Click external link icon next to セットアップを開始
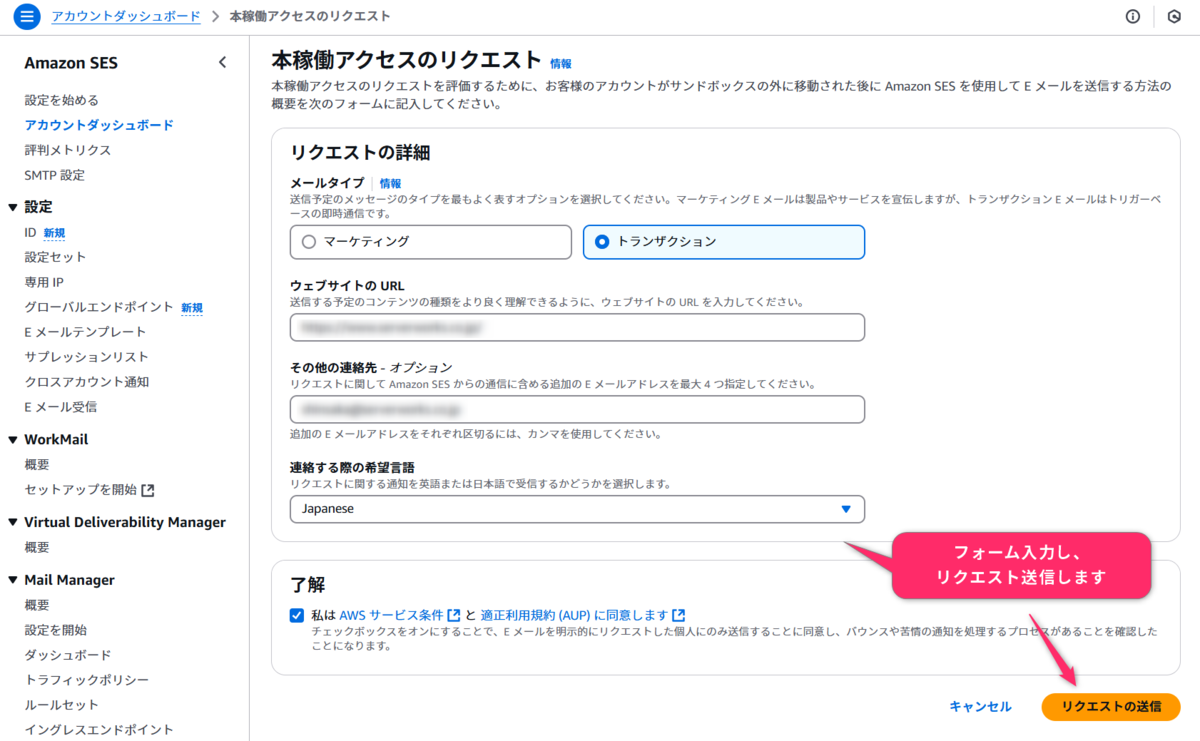 coord(148,490)
